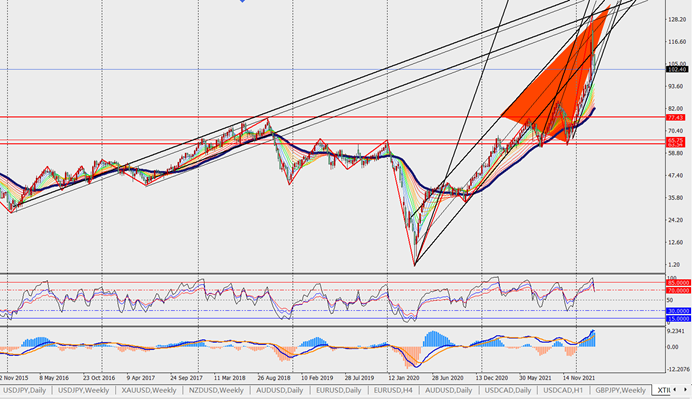This screenshot has width=692, height=399.
Task: Click the active XTI chart tab
Action: (663, 390)
